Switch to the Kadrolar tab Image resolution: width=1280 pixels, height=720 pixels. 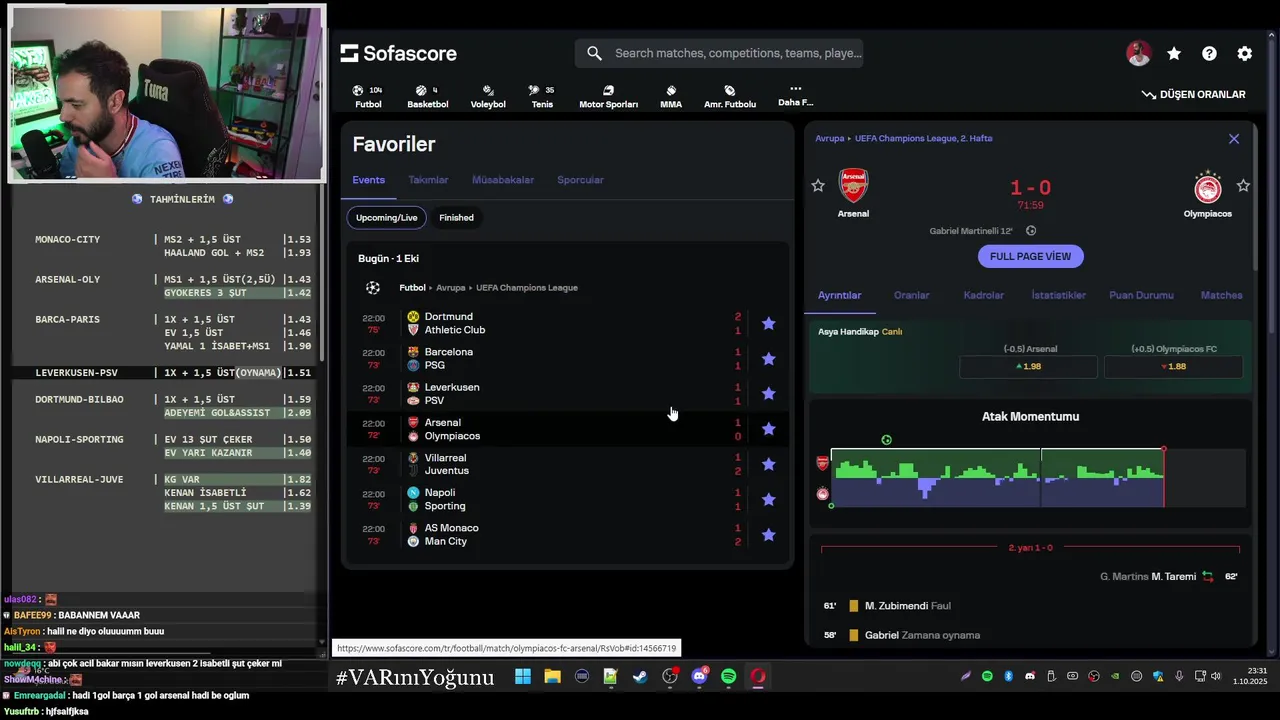pos(983,296)
